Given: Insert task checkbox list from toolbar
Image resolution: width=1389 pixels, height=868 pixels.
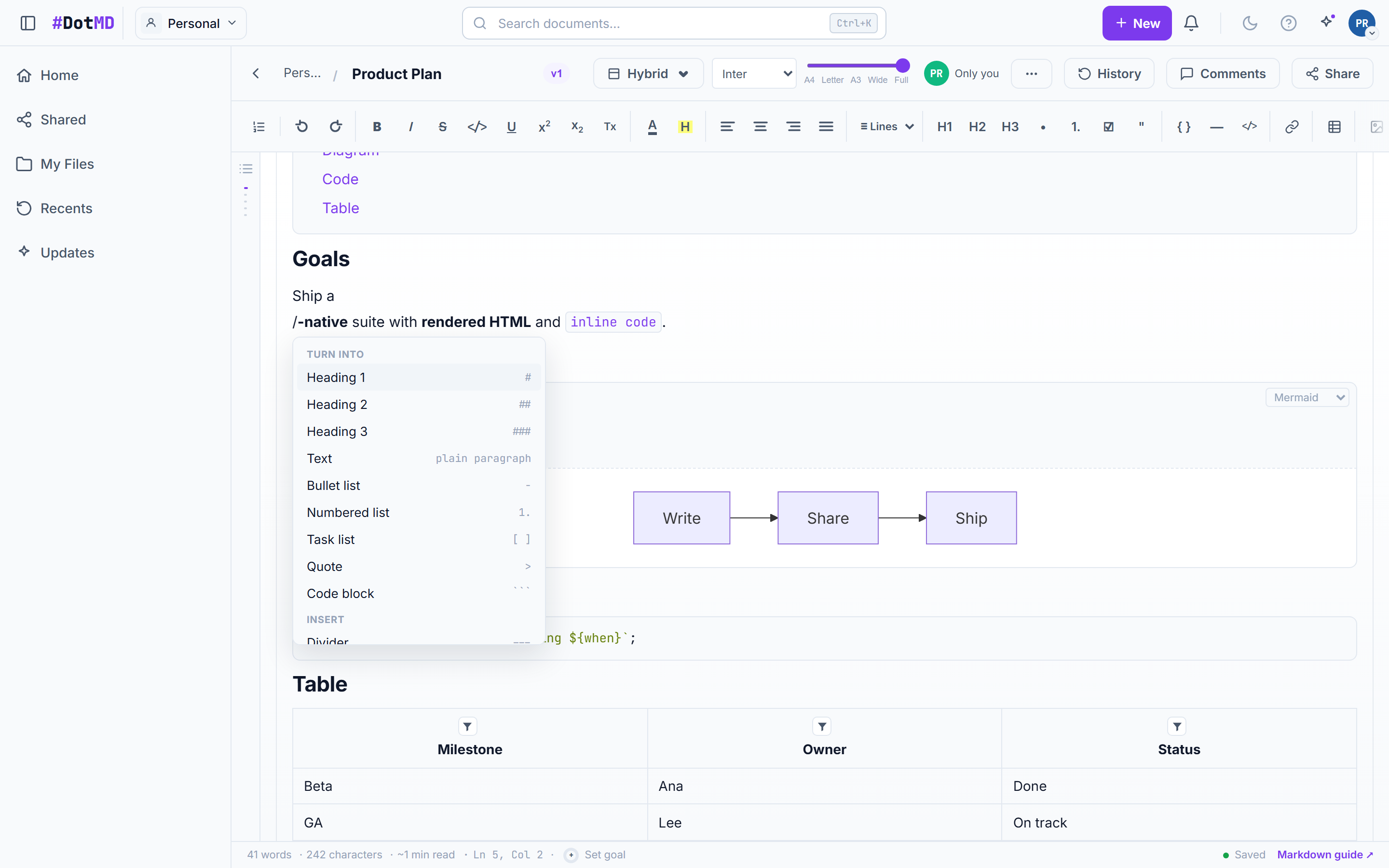Looking at the screenshot, I should (x=1108, y=126).
